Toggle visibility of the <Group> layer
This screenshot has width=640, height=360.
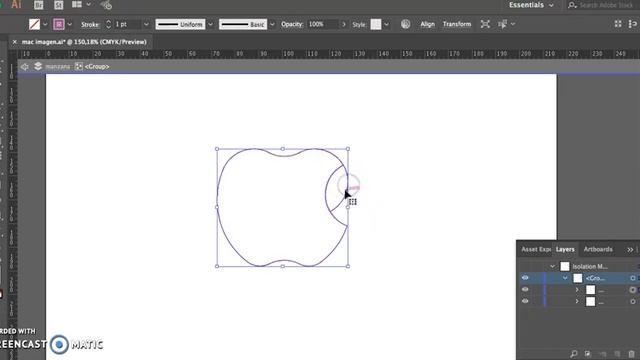point(525,278)
